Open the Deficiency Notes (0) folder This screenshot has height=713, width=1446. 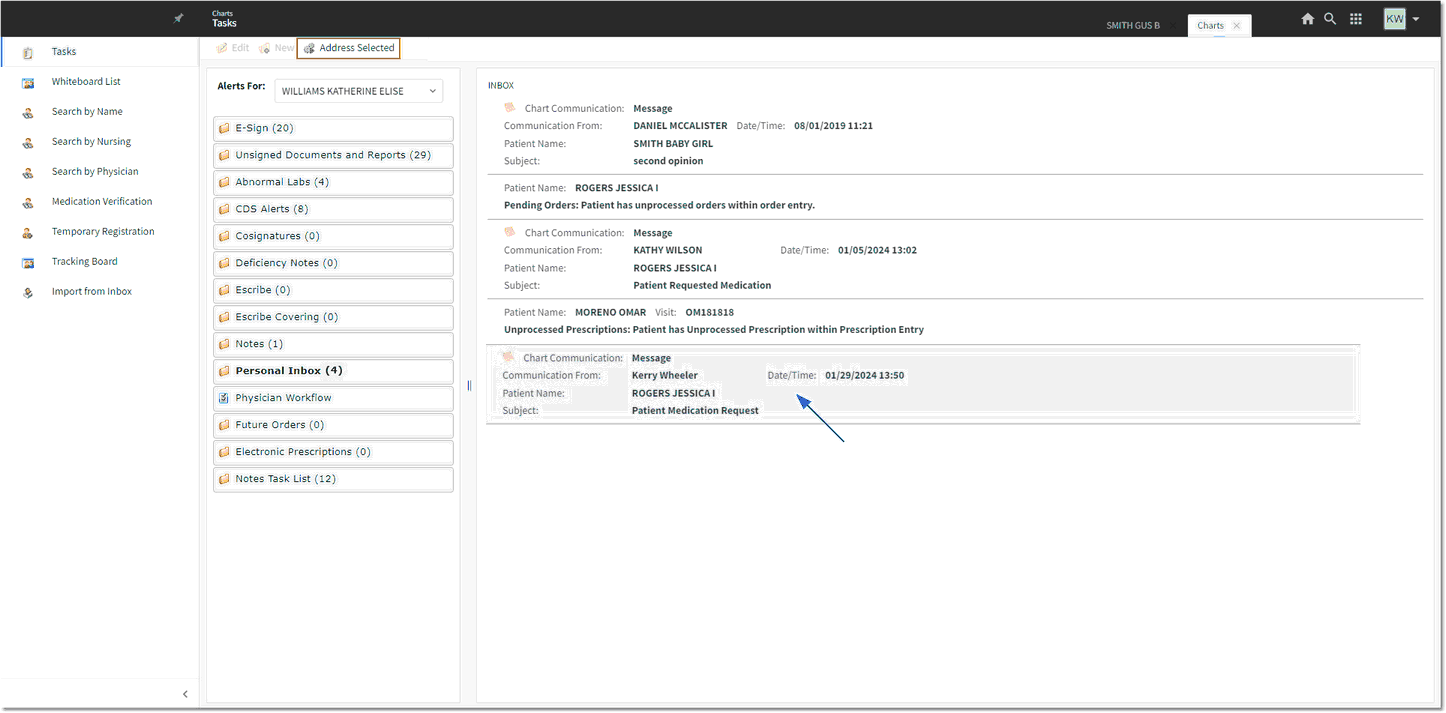tap(333, 263)
